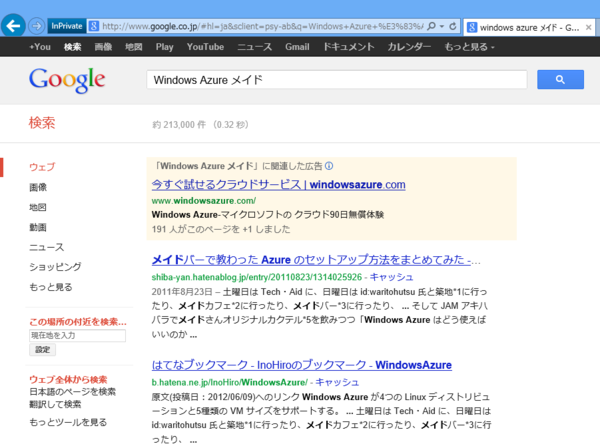Screen dimensions: 600x448
Task: Click the refresh page icon
Action: point(453,26)
